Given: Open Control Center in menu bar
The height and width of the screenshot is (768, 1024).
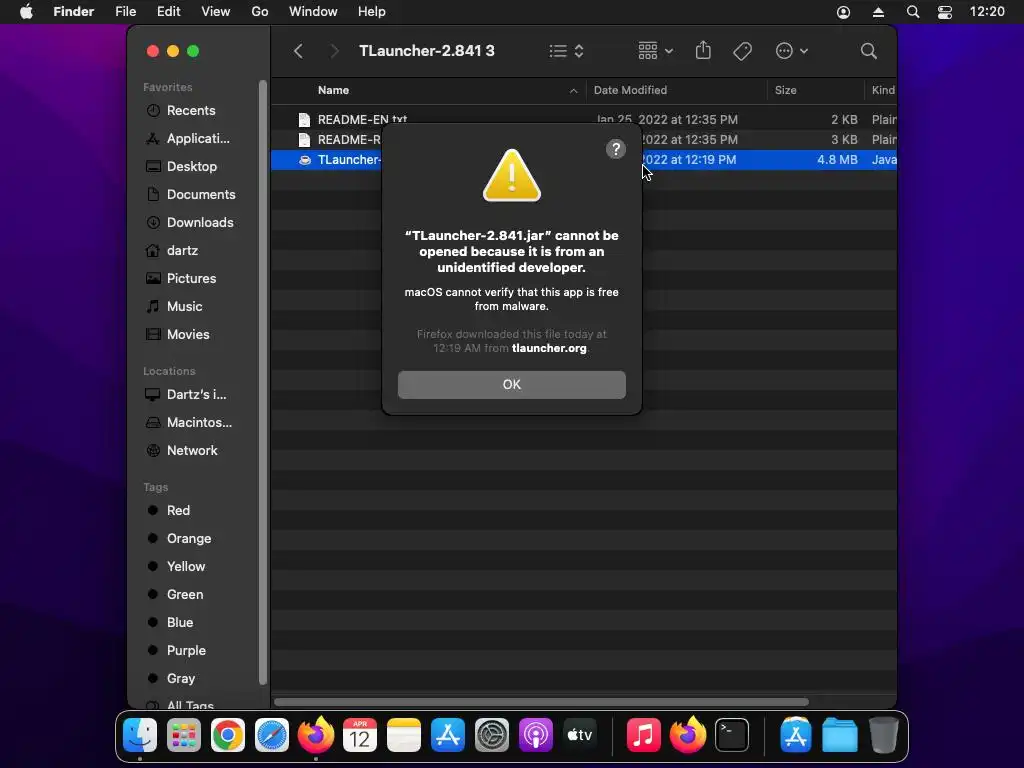Looking at the screenshot, I should [x=944, y=12].
